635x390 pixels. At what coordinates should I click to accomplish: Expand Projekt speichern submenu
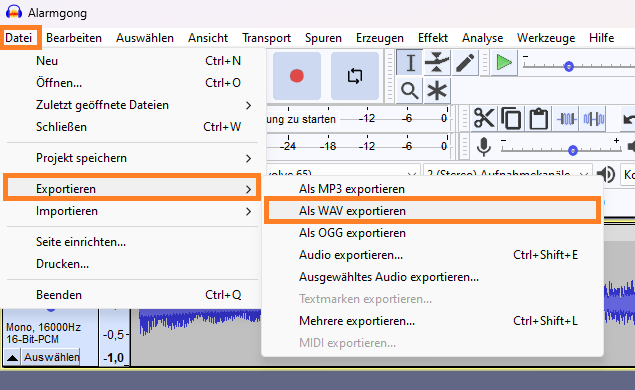coord(132,158)
